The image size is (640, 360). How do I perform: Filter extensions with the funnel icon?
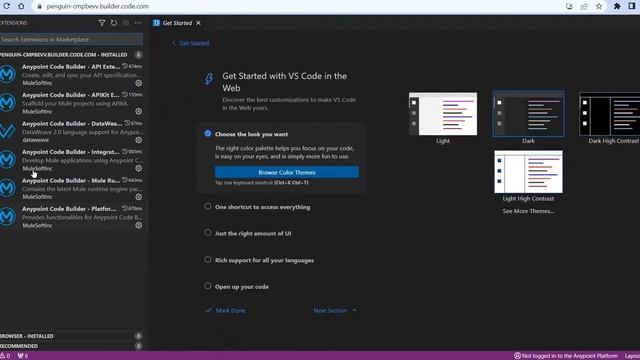[x=102, y=23]
